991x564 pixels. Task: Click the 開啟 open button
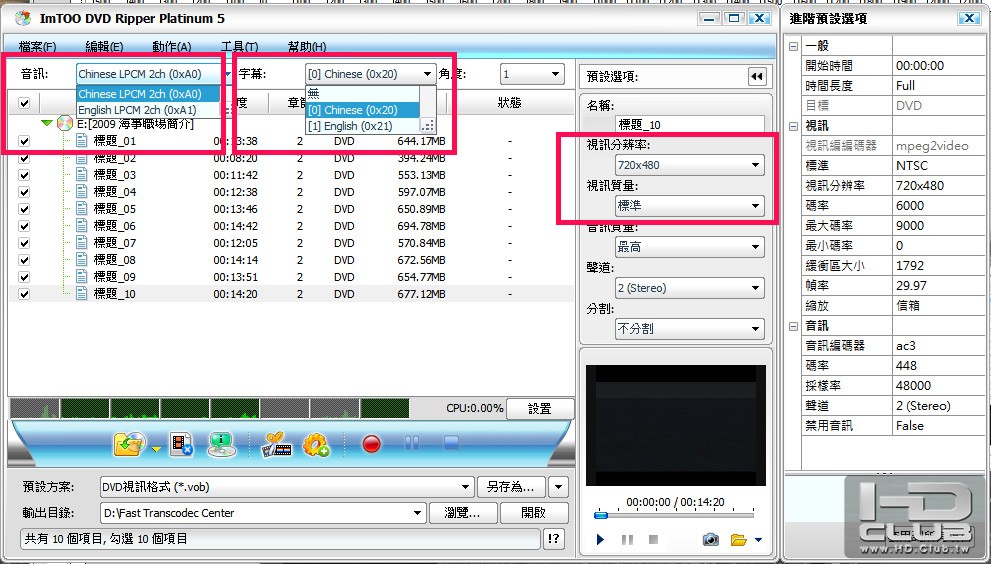[534, 513]
